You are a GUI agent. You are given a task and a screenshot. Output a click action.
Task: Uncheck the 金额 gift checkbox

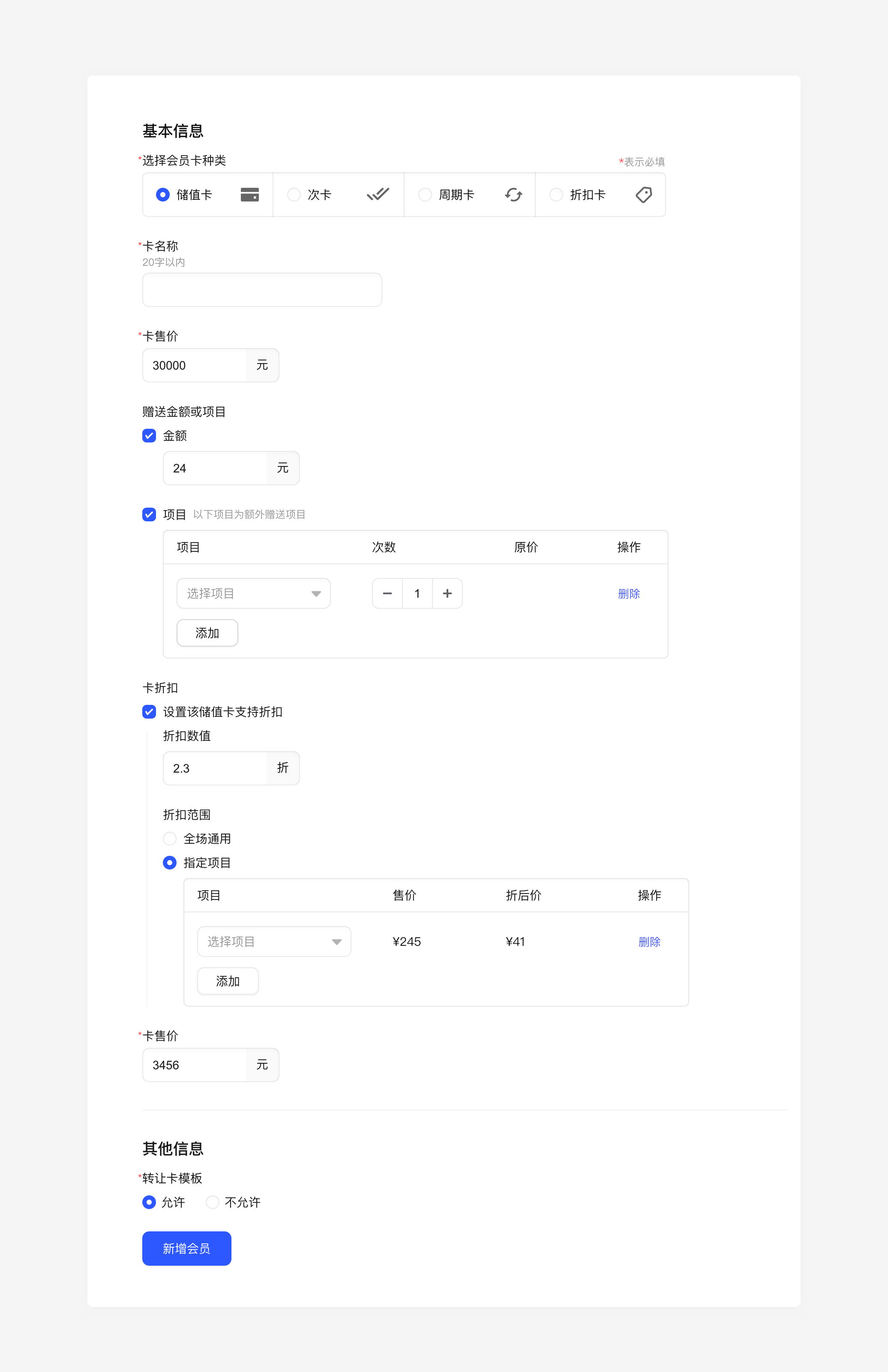(x=149, y=436)
